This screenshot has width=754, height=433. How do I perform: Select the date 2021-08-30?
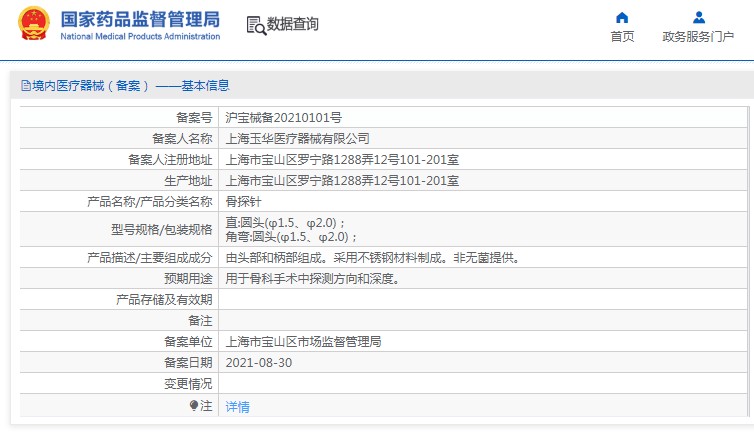coord(259,363)
